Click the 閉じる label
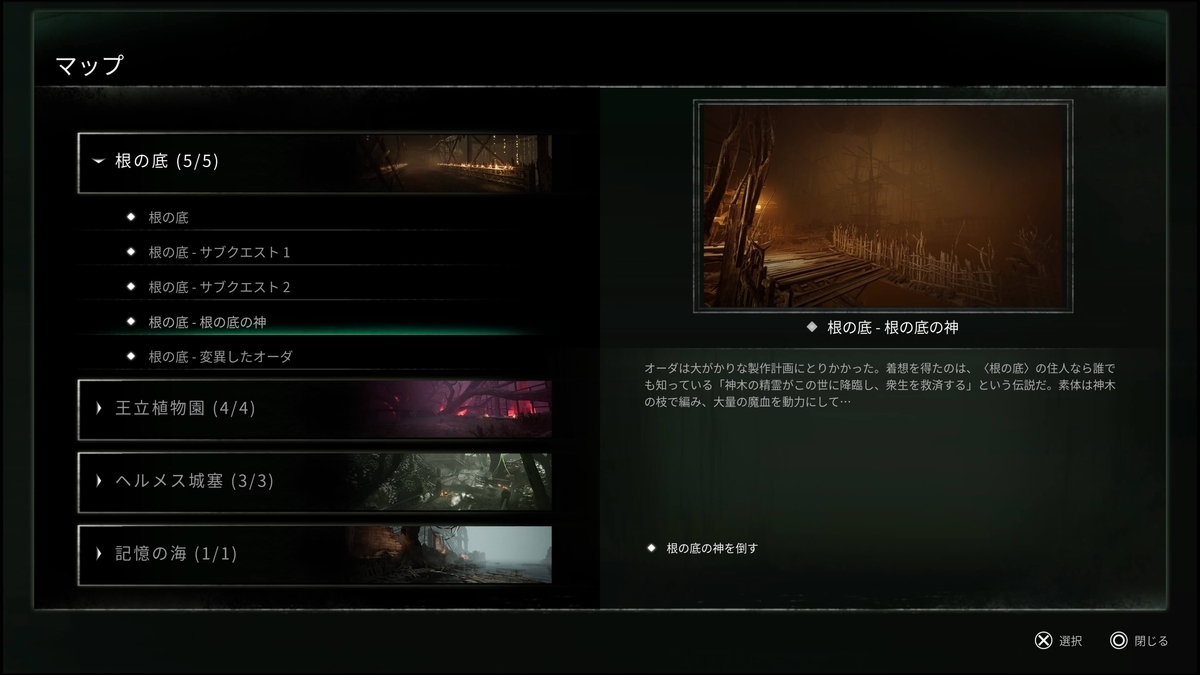The height and width of the screenshot is (675, 1200). [1151, 641]
